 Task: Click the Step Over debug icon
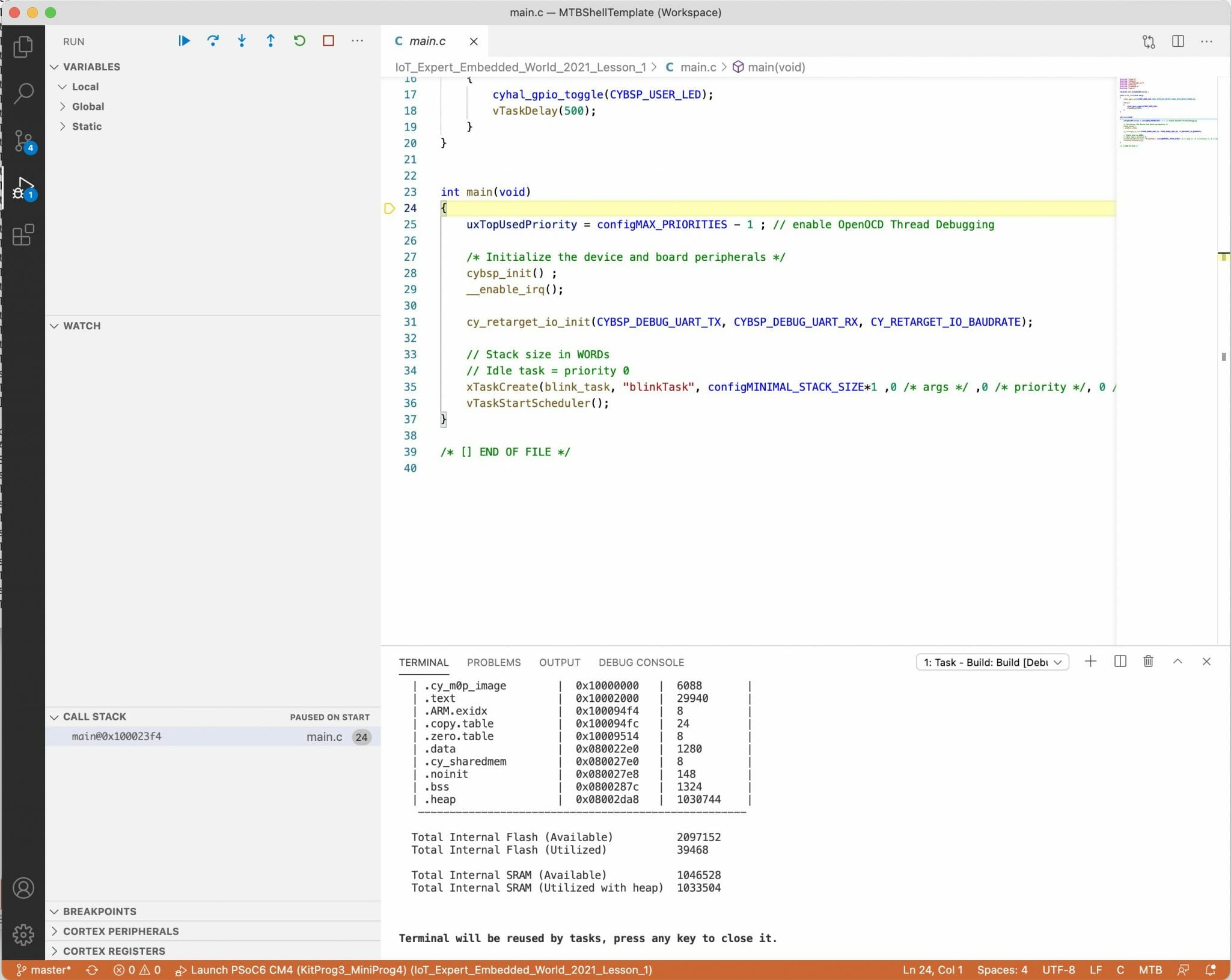pos(213,41)
